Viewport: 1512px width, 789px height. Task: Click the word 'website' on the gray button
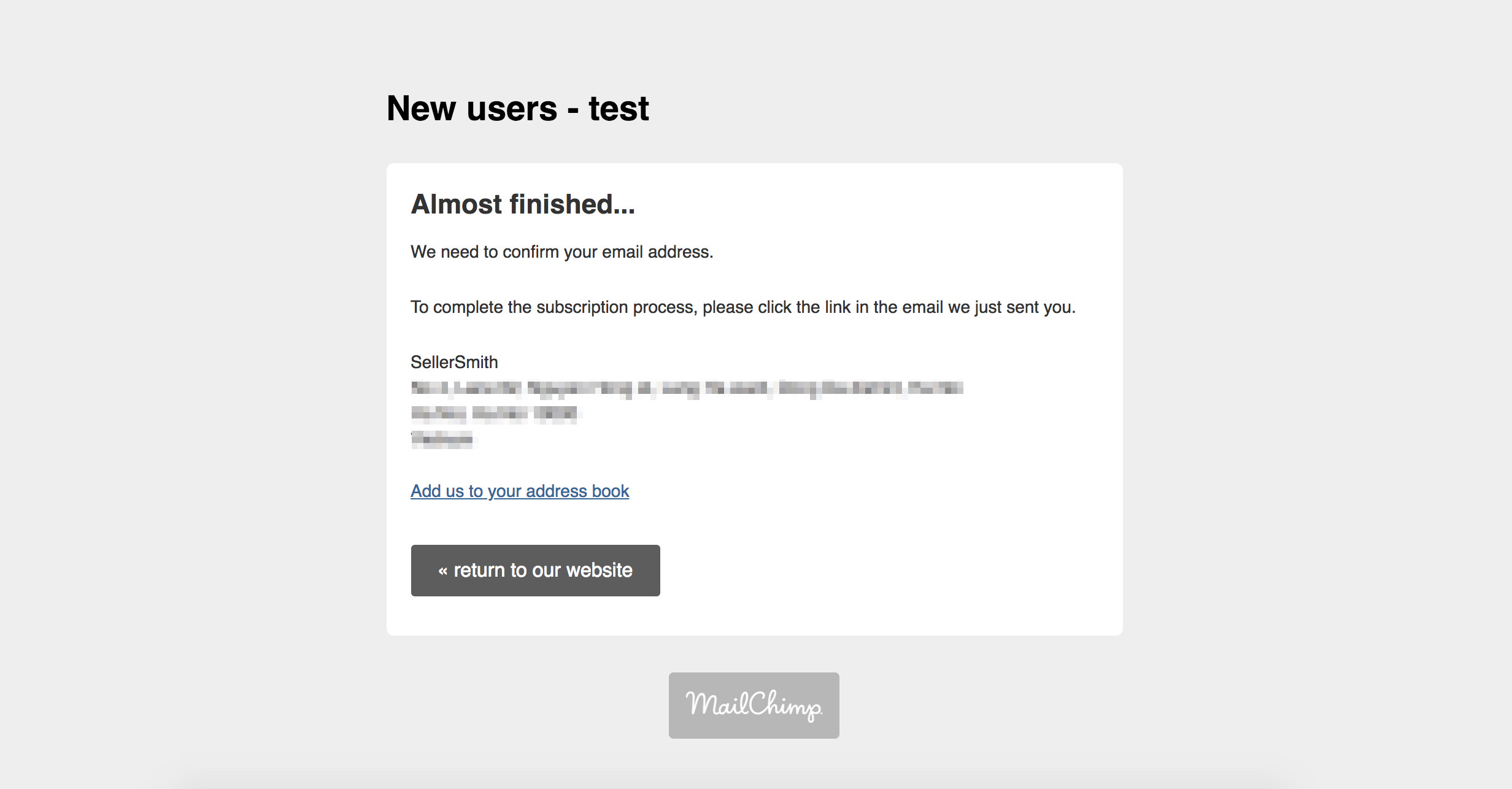tap(599, 570)
